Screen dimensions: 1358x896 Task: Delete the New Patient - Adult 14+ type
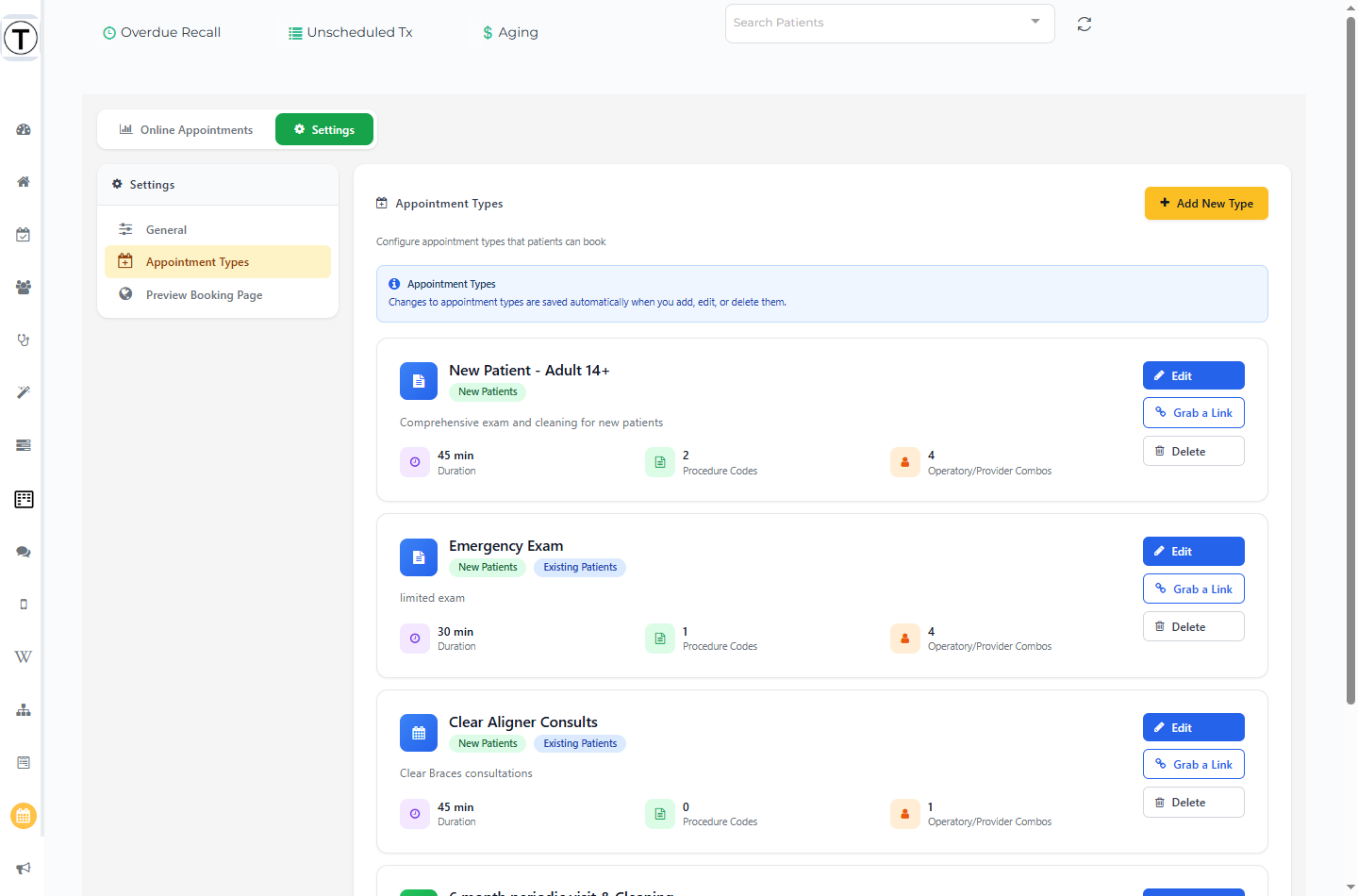[x=1193, y=451]
